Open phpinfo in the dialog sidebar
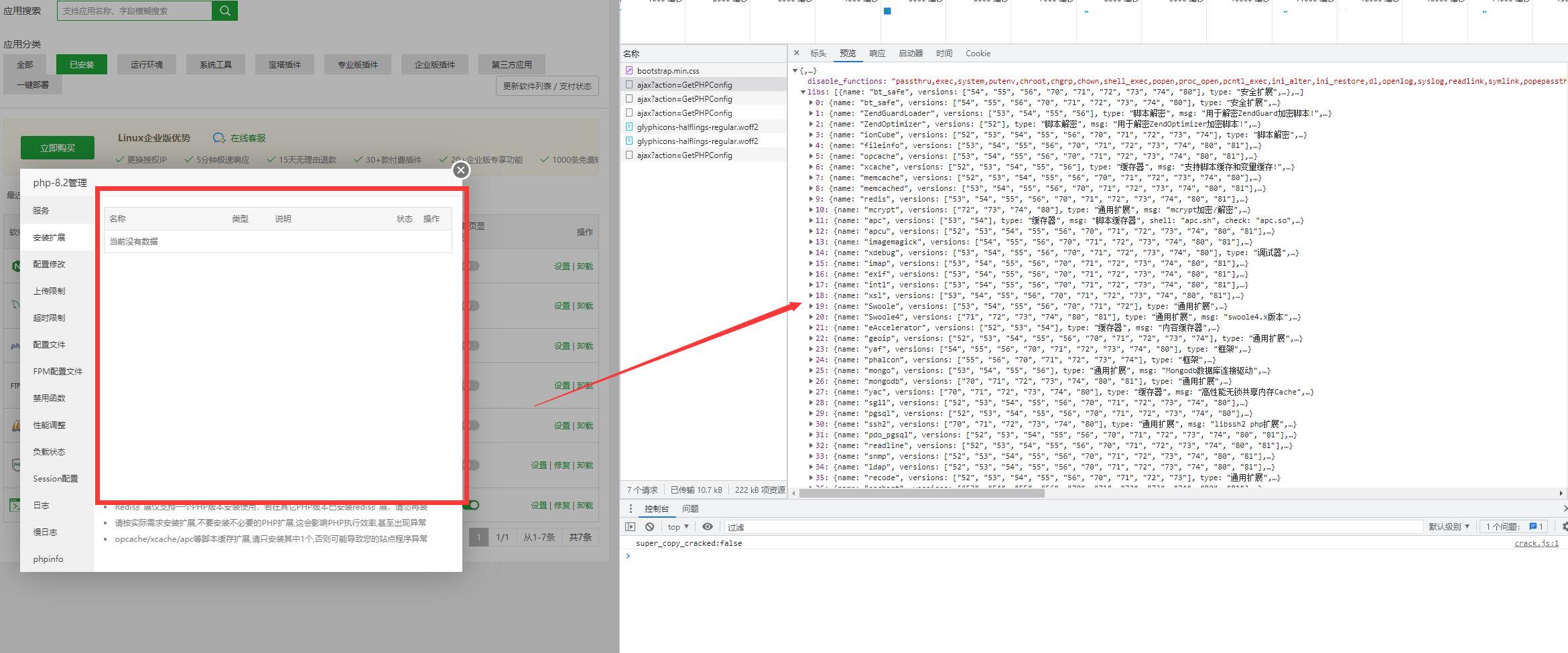This screenshot has width=1568, height=653. (57, 559)
